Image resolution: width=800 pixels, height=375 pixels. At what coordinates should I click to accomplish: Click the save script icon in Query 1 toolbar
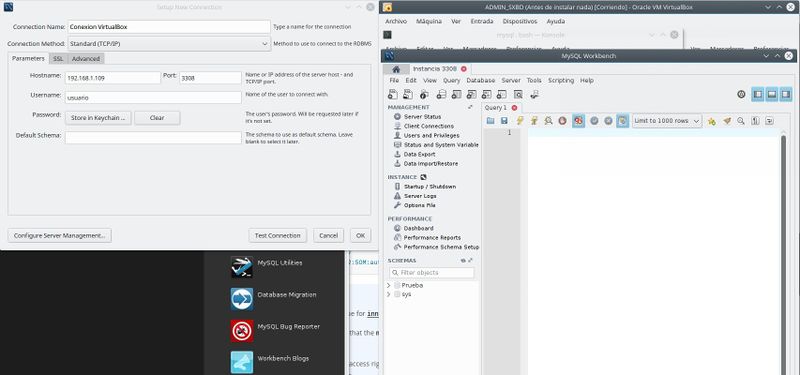pyautogui.click(x=504, y=121)
